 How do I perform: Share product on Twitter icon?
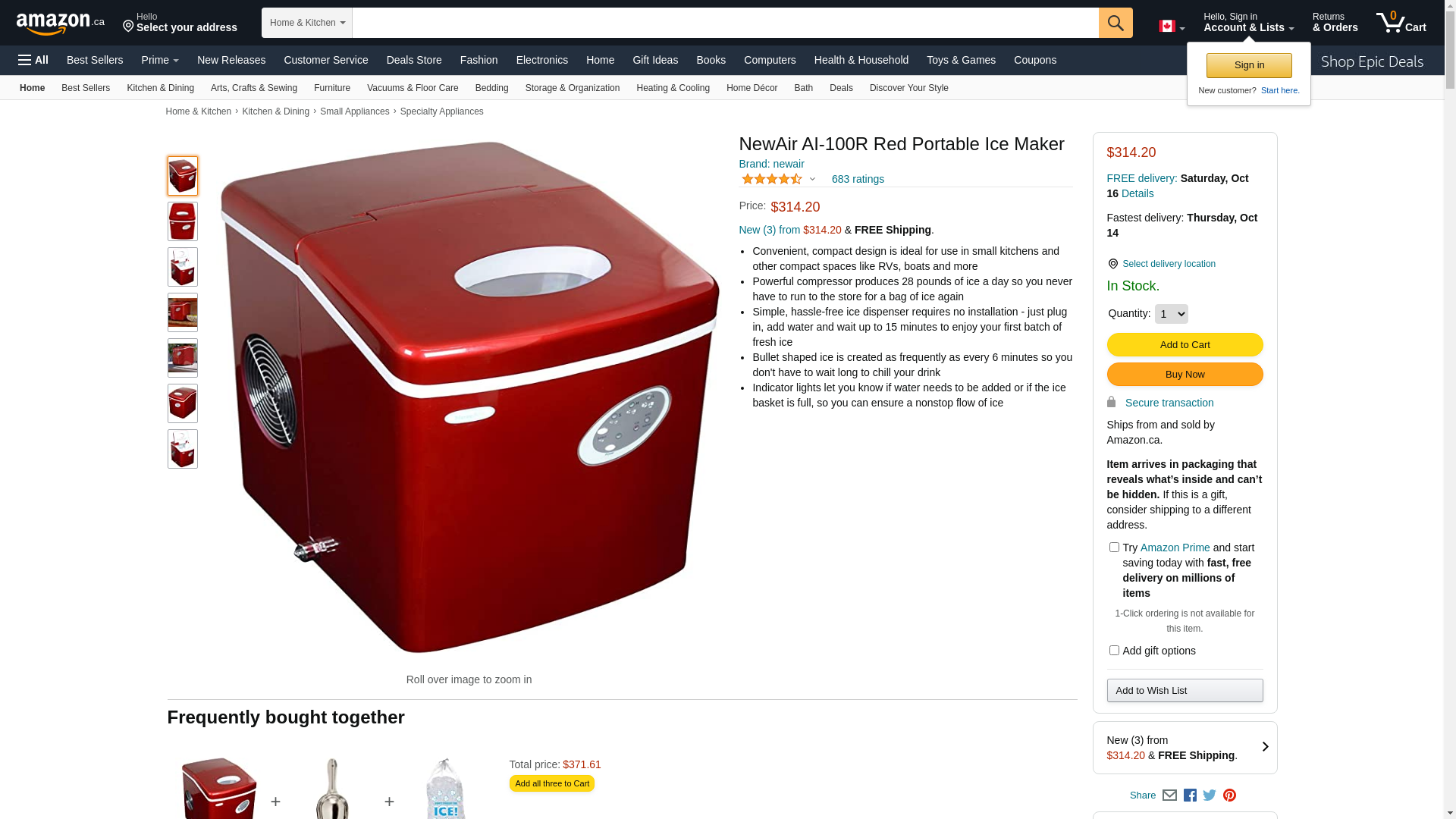(x=1210, y=795)
